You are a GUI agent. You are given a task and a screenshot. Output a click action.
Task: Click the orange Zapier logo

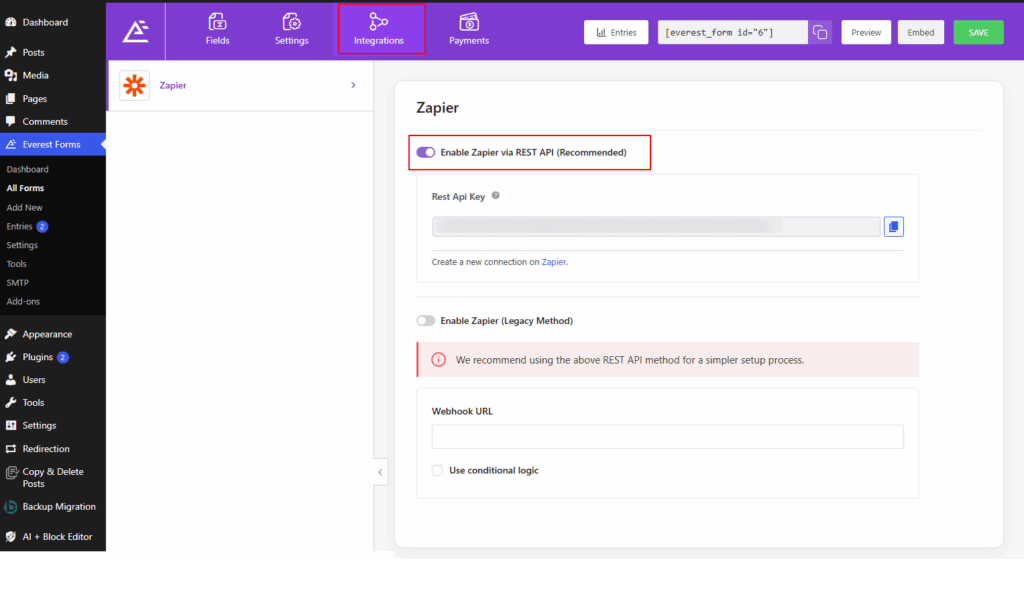pyautogui.click(x=133, y=85)
